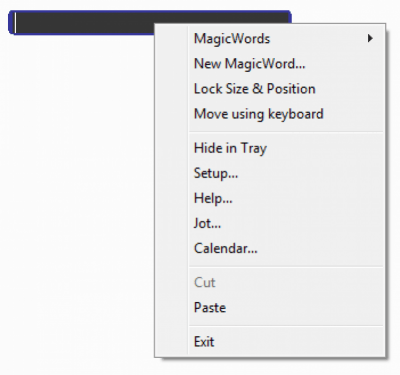Focus the dark command input bar
The image size is (400, 375).
coord(83,23)
